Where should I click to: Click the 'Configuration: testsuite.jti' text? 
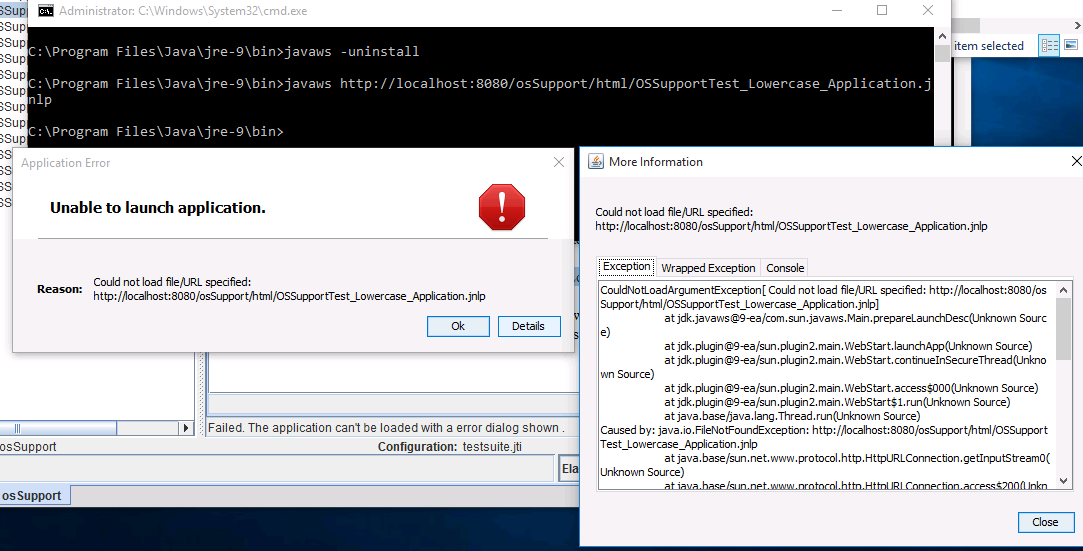450,447
